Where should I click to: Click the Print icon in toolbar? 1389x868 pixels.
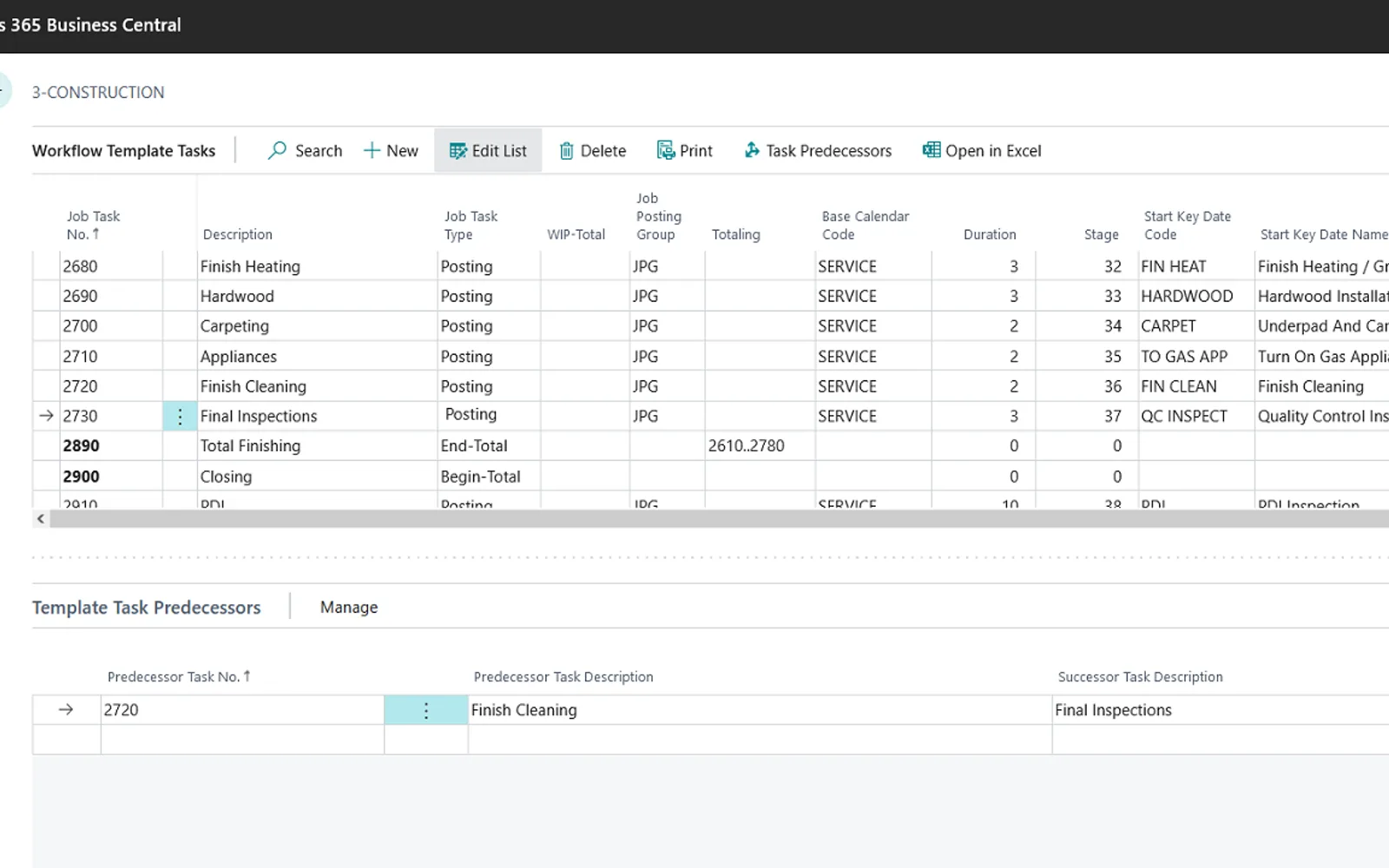coord(665,150)
